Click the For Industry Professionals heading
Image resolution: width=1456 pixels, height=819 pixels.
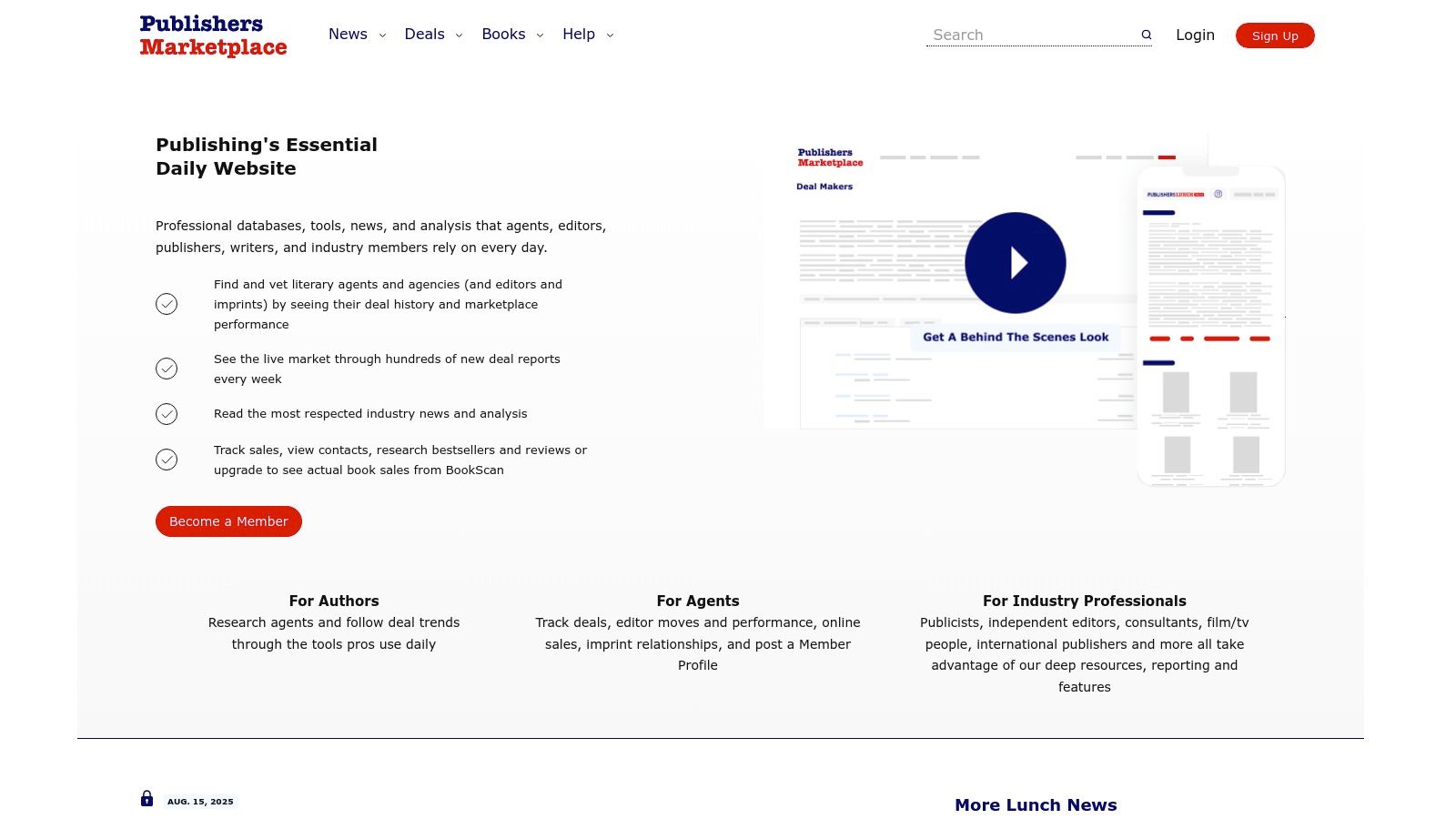click(1085, 601)
